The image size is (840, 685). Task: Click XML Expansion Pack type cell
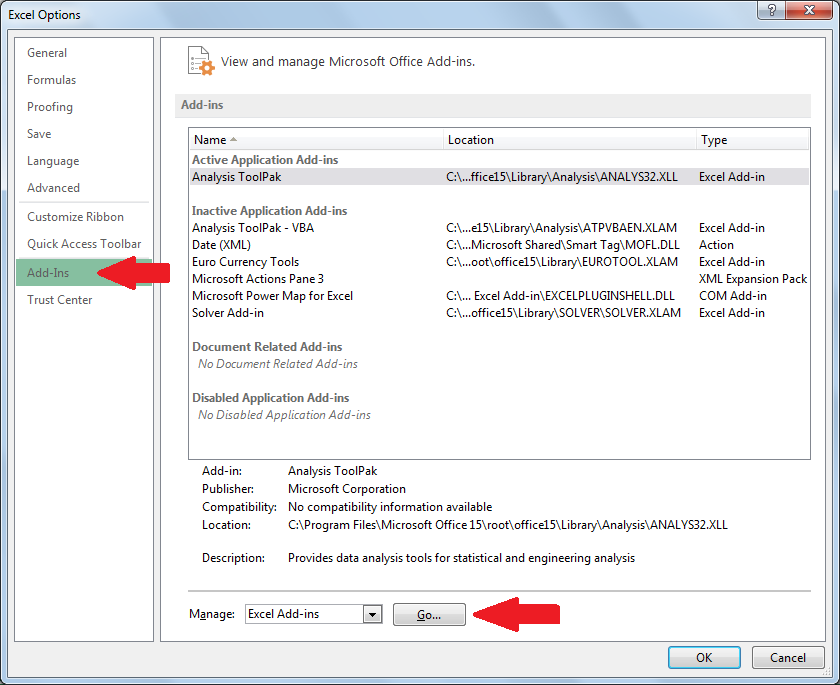[753, 279]
